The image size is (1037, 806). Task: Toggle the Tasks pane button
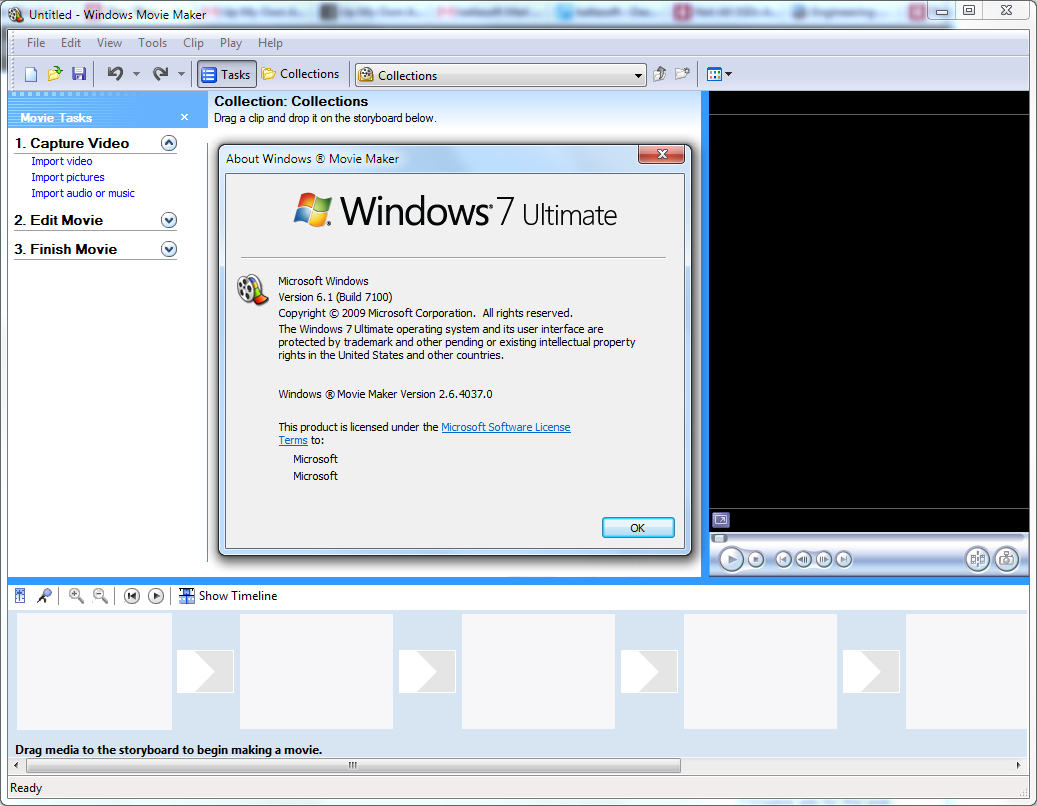tap(227, 74)
